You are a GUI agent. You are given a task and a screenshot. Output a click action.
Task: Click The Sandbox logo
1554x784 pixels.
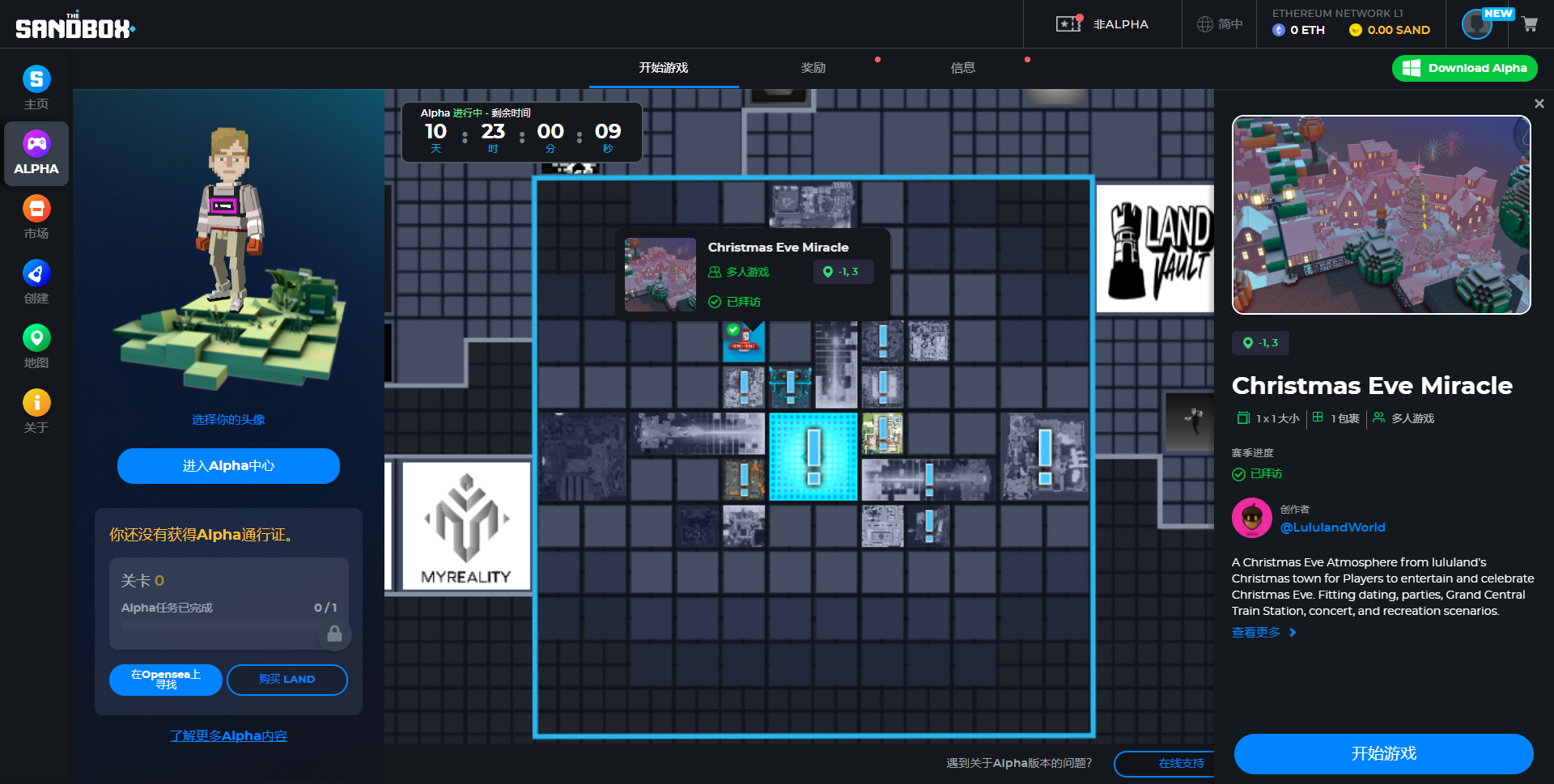point(75,27)
